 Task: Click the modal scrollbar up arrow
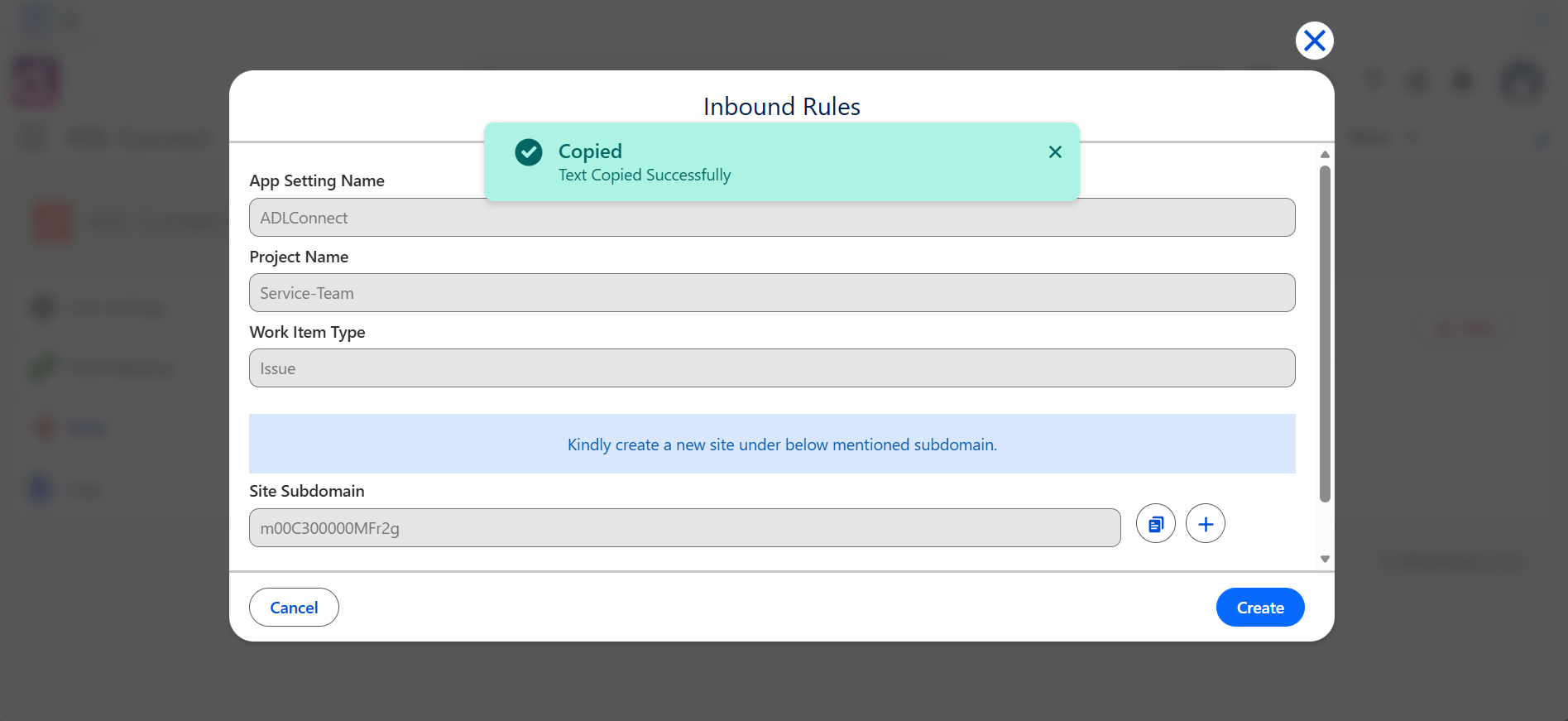[1325, 155]
